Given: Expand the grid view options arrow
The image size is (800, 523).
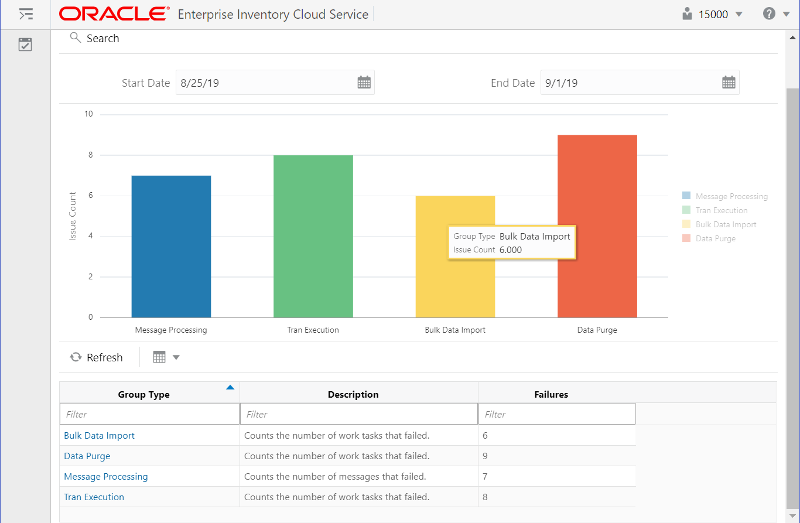Looking at the screenshot, I should tap(176, 357).
